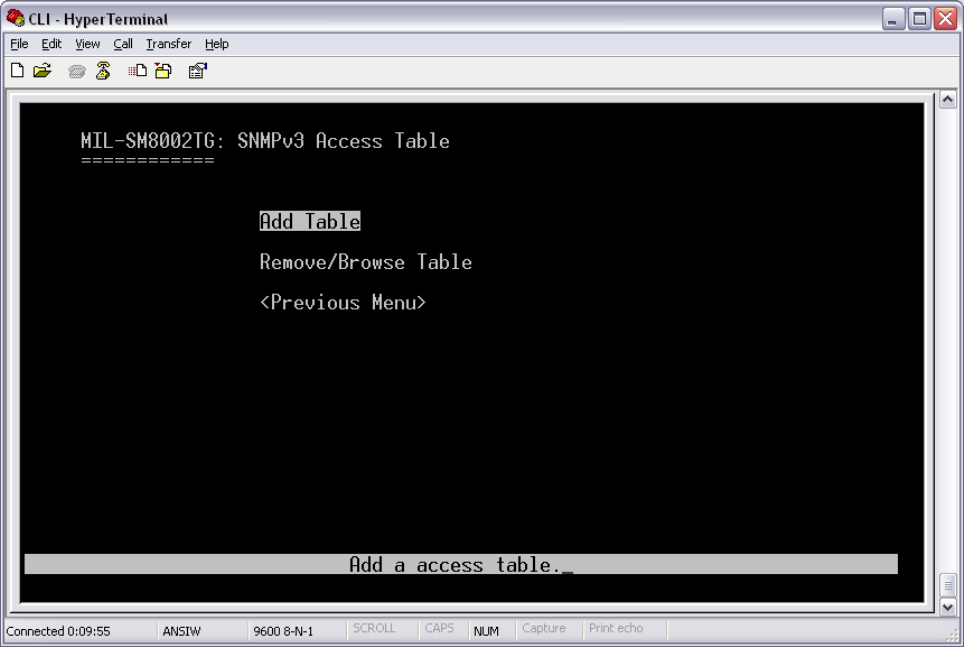This screenshot has height=647, width=964.
Task: Click the Receive file toolbar icon
Action: (164, 71)
